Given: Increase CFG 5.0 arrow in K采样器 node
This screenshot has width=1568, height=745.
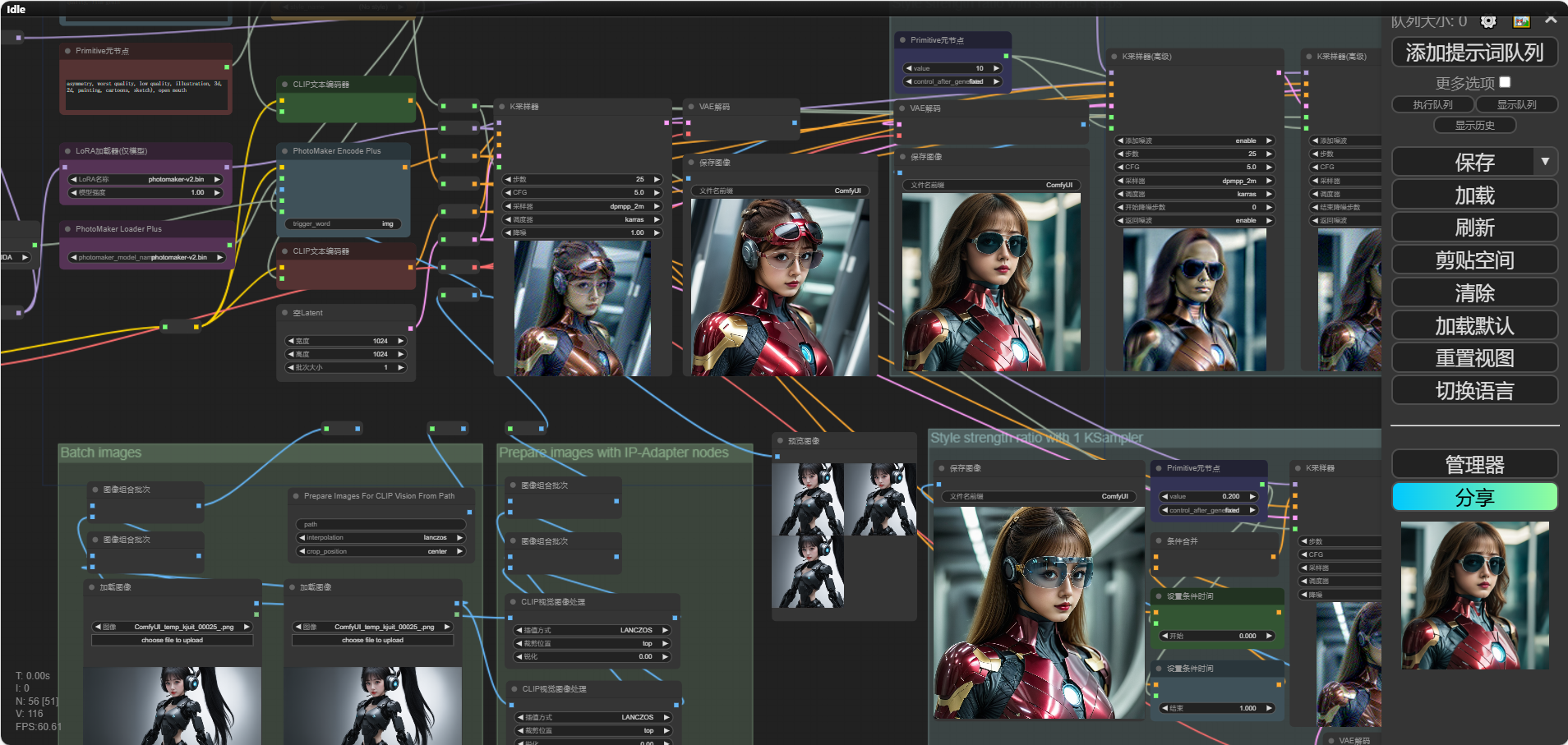Looking at the screenshot, I should 657,192.
